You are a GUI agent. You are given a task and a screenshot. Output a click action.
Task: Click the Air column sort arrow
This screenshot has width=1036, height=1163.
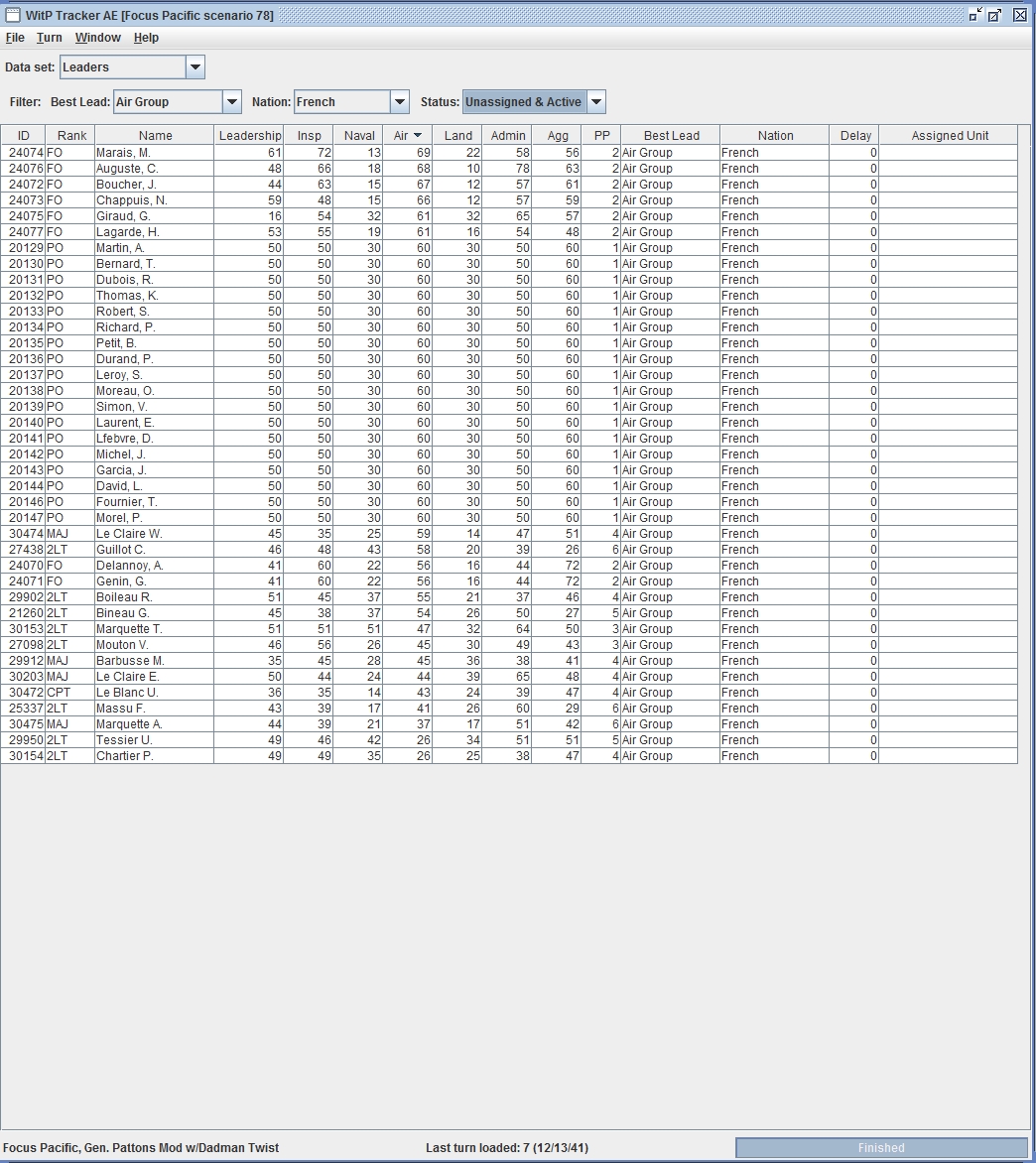click(418, 134)
